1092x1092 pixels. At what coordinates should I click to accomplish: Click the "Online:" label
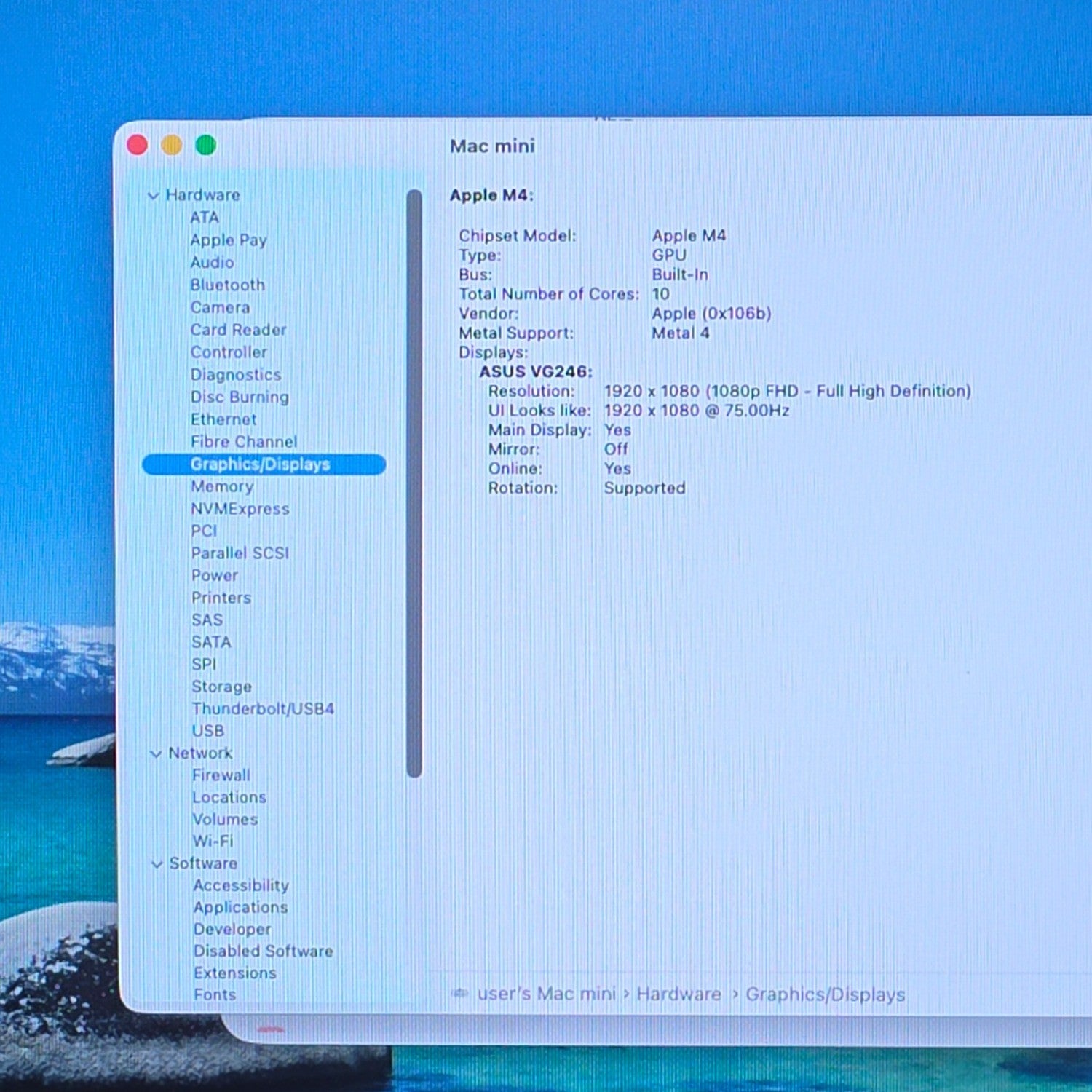pyautogui.click(x=515, y=469)
